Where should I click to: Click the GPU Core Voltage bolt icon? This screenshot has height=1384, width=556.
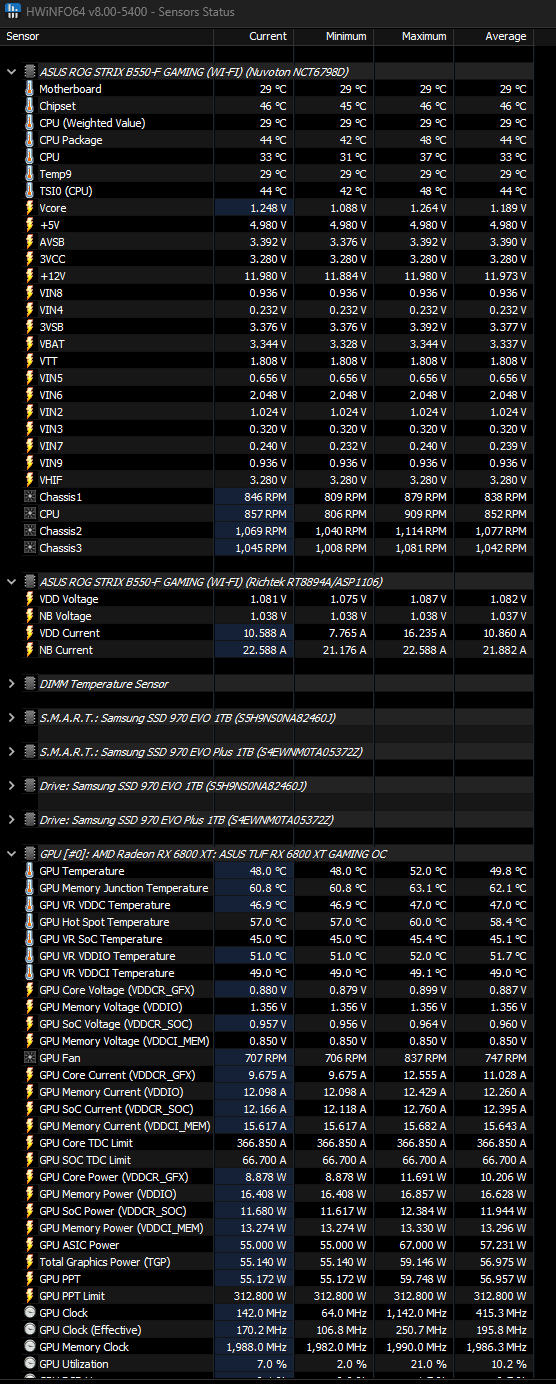[29, 990]
